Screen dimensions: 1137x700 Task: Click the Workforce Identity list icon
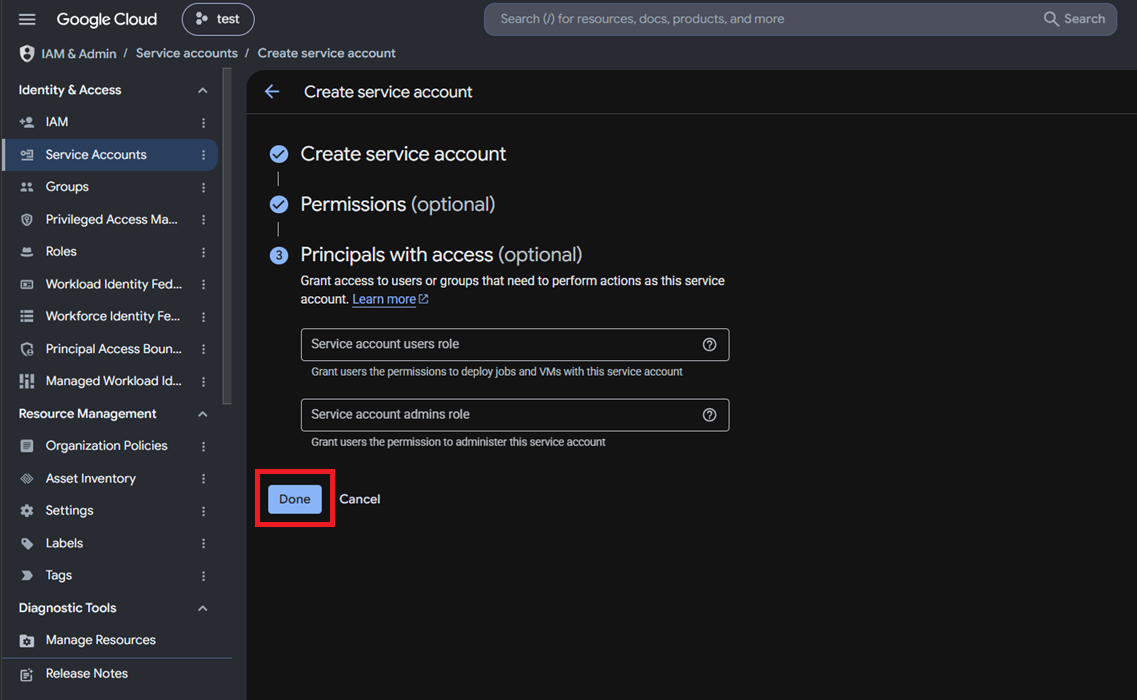pyautogui.click(x=27, y=316)
